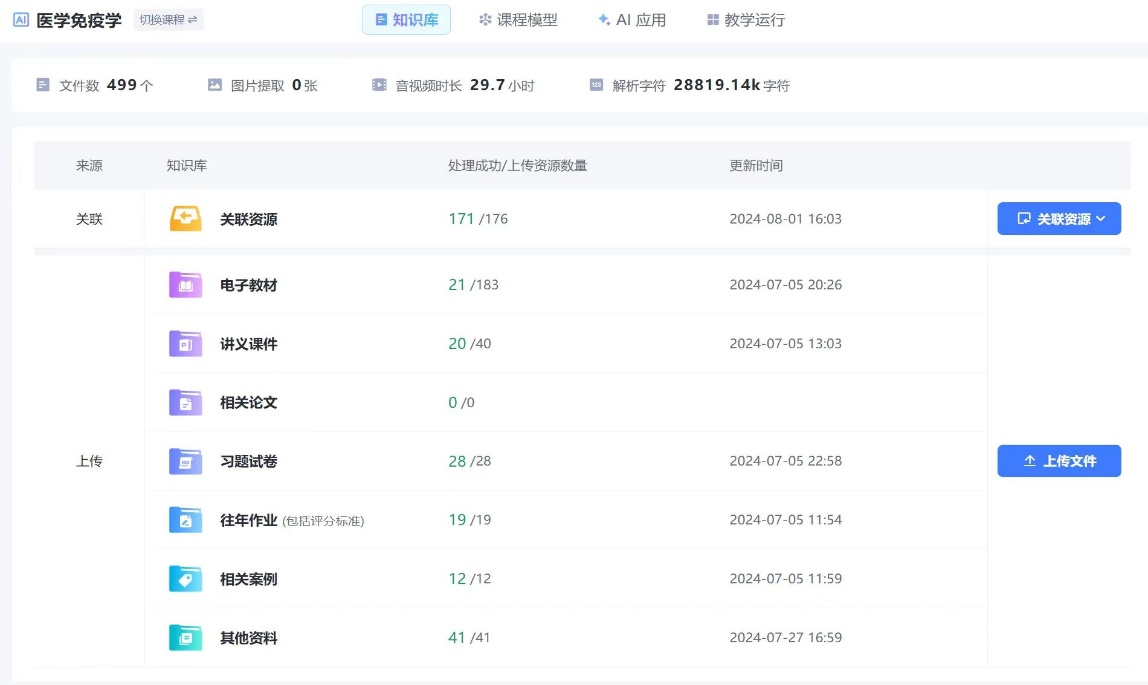The image size is (1148, 685).
Task: Click the 20 /40 resource count
Action: click(469, 343)
